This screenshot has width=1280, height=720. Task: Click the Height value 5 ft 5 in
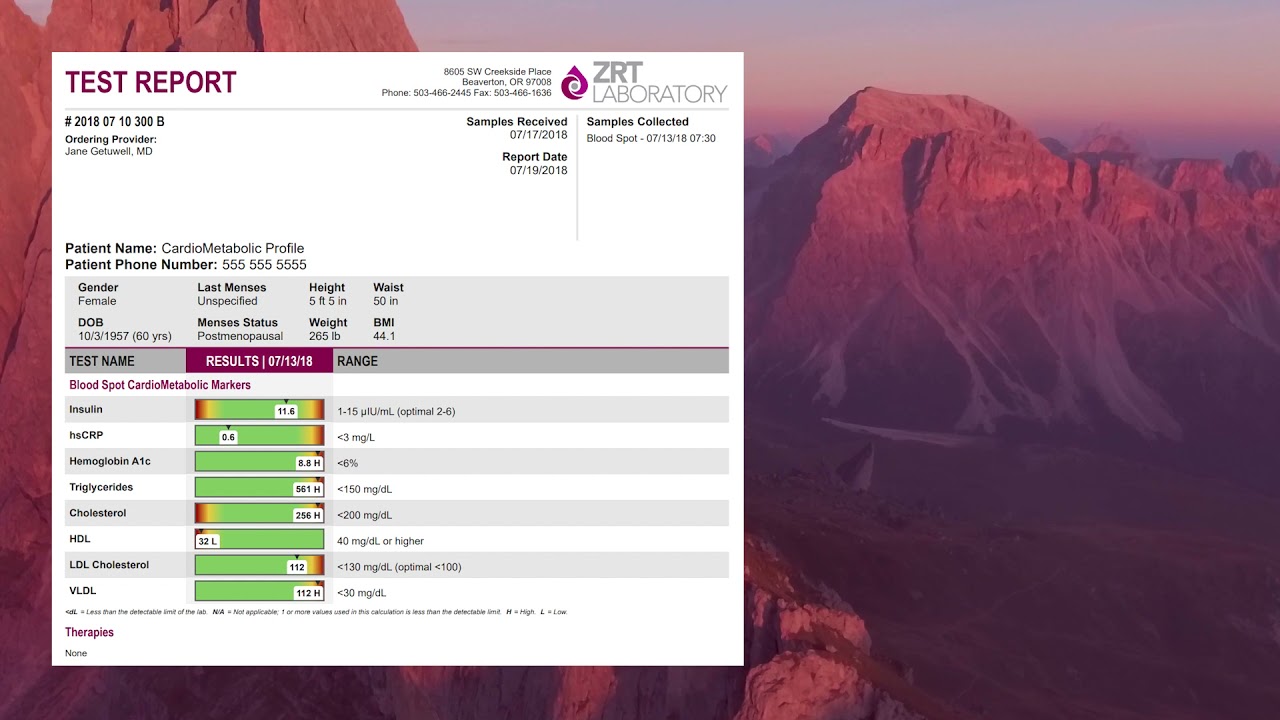pos(328,301)
